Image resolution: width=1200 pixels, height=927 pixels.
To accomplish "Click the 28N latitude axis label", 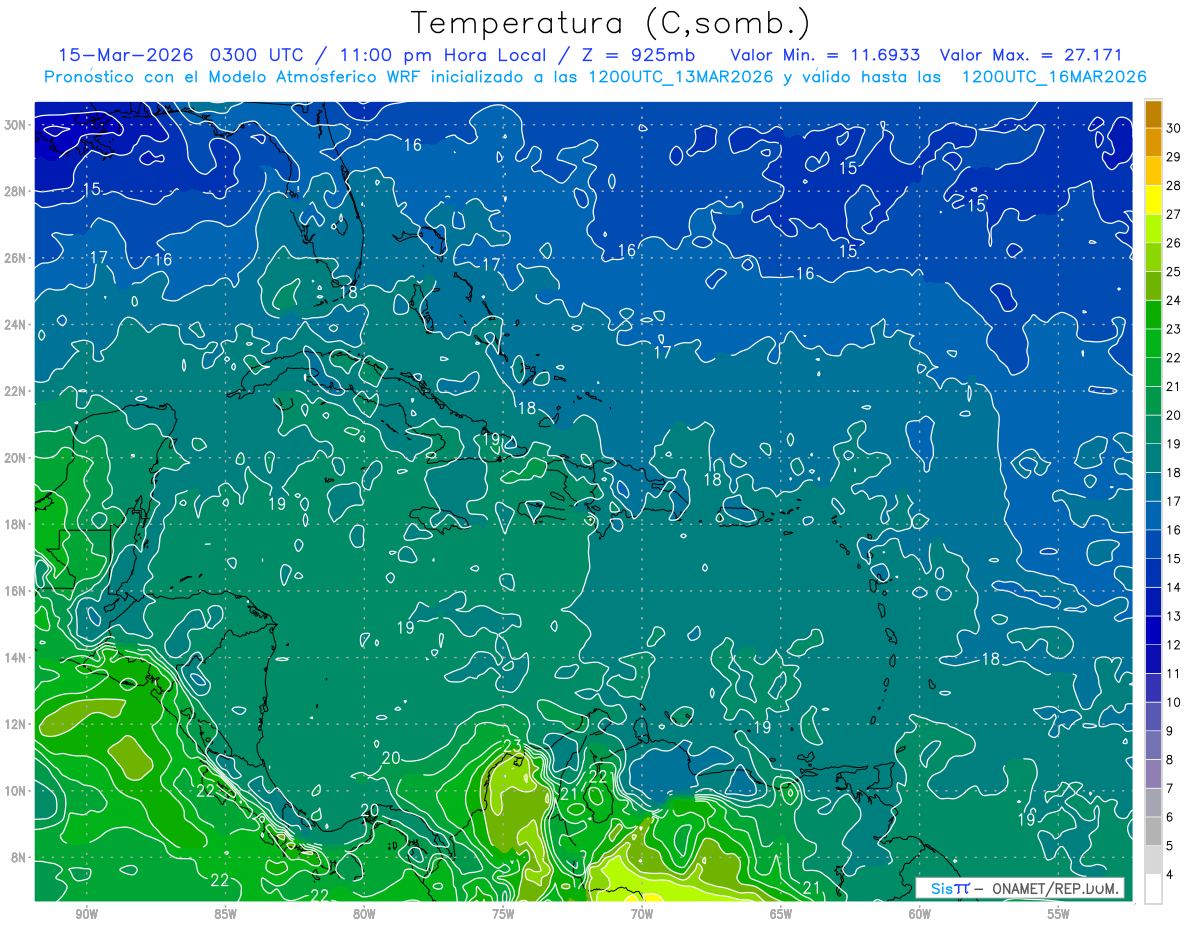I will pyautogui.click(x=16, y=191).
